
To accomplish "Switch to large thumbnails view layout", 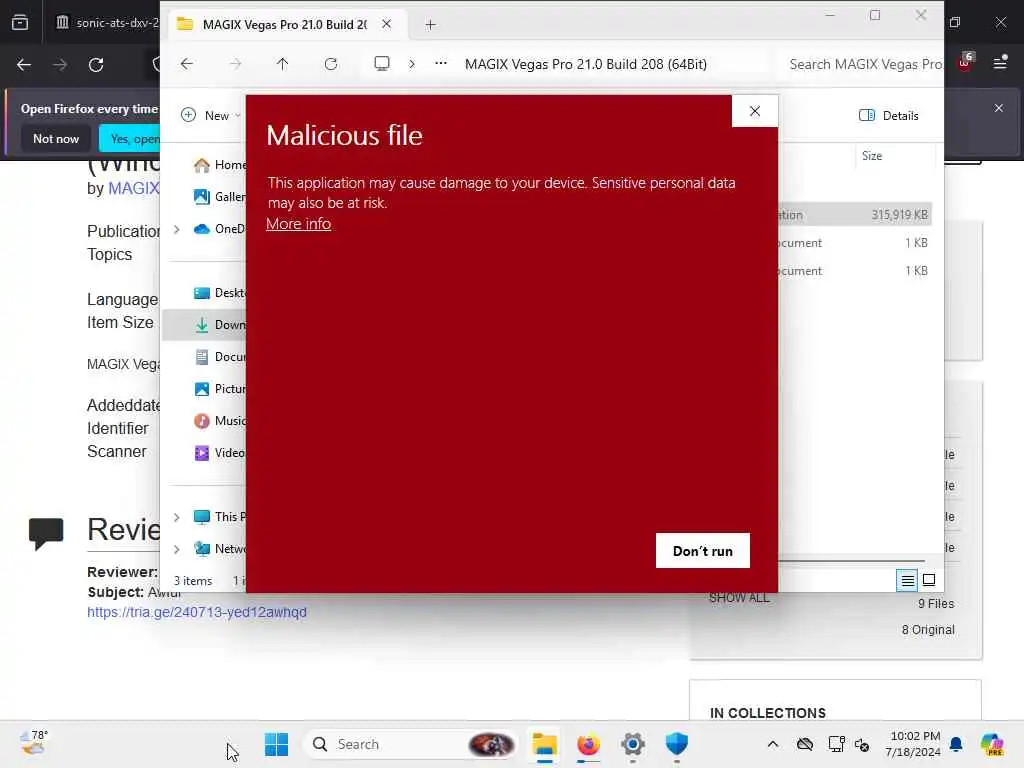I will tap(929, 580).
